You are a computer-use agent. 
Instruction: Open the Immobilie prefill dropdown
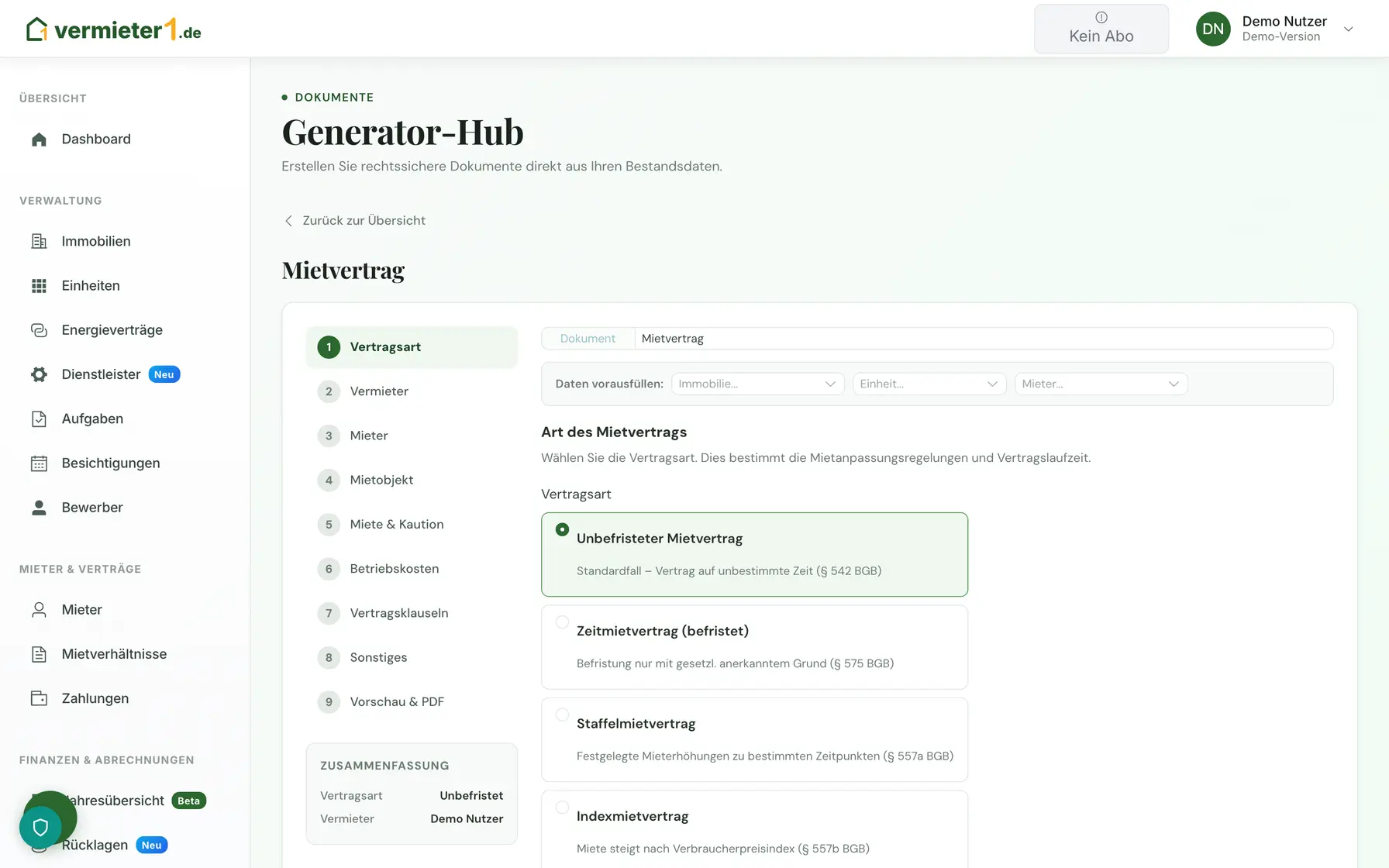(x=757, y=384)
